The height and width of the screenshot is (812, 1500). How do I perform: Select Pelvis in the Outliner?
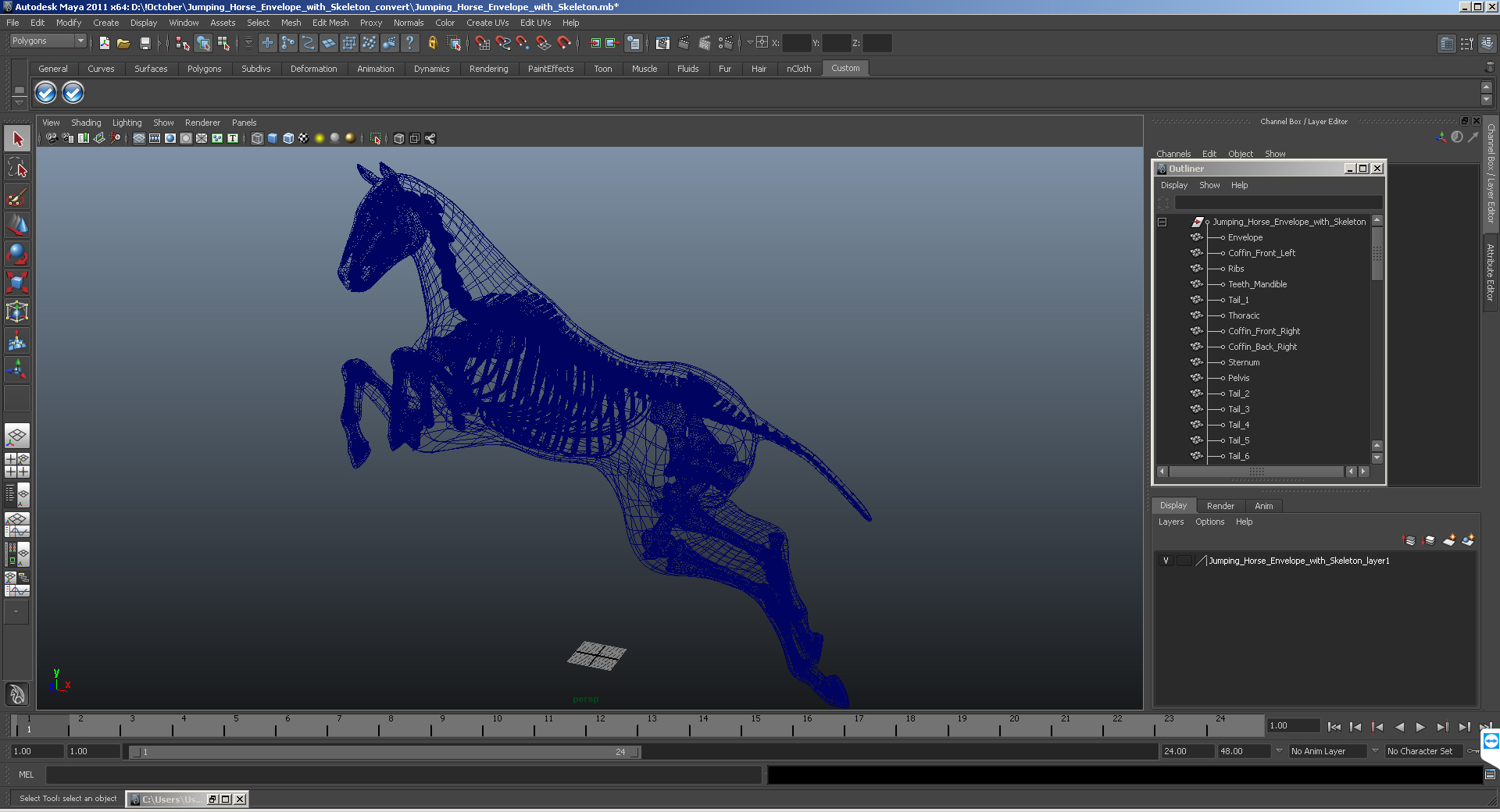click(1238, 378)
